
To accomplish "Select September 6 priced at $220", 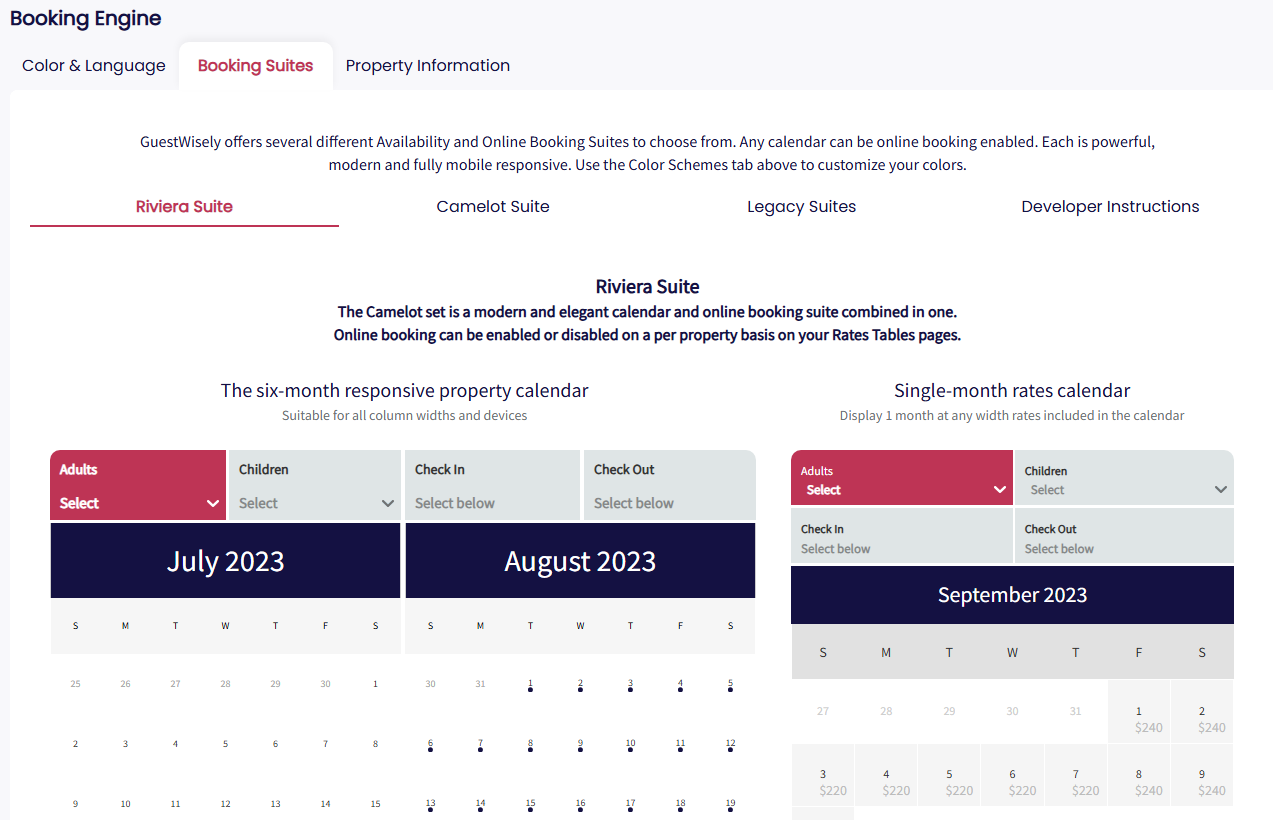I will 1012,775.
